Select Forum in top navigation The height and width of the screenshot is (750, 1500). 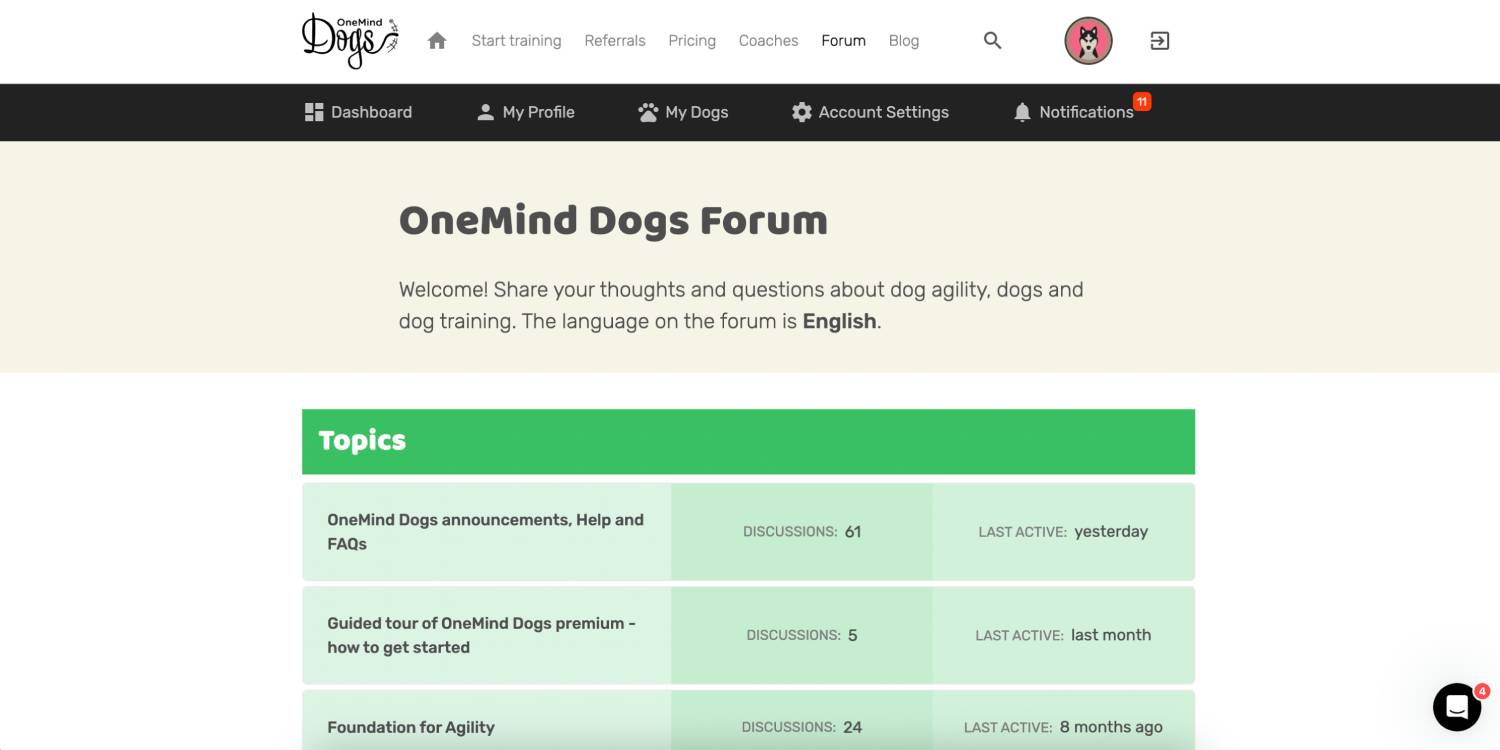point(843,41)
